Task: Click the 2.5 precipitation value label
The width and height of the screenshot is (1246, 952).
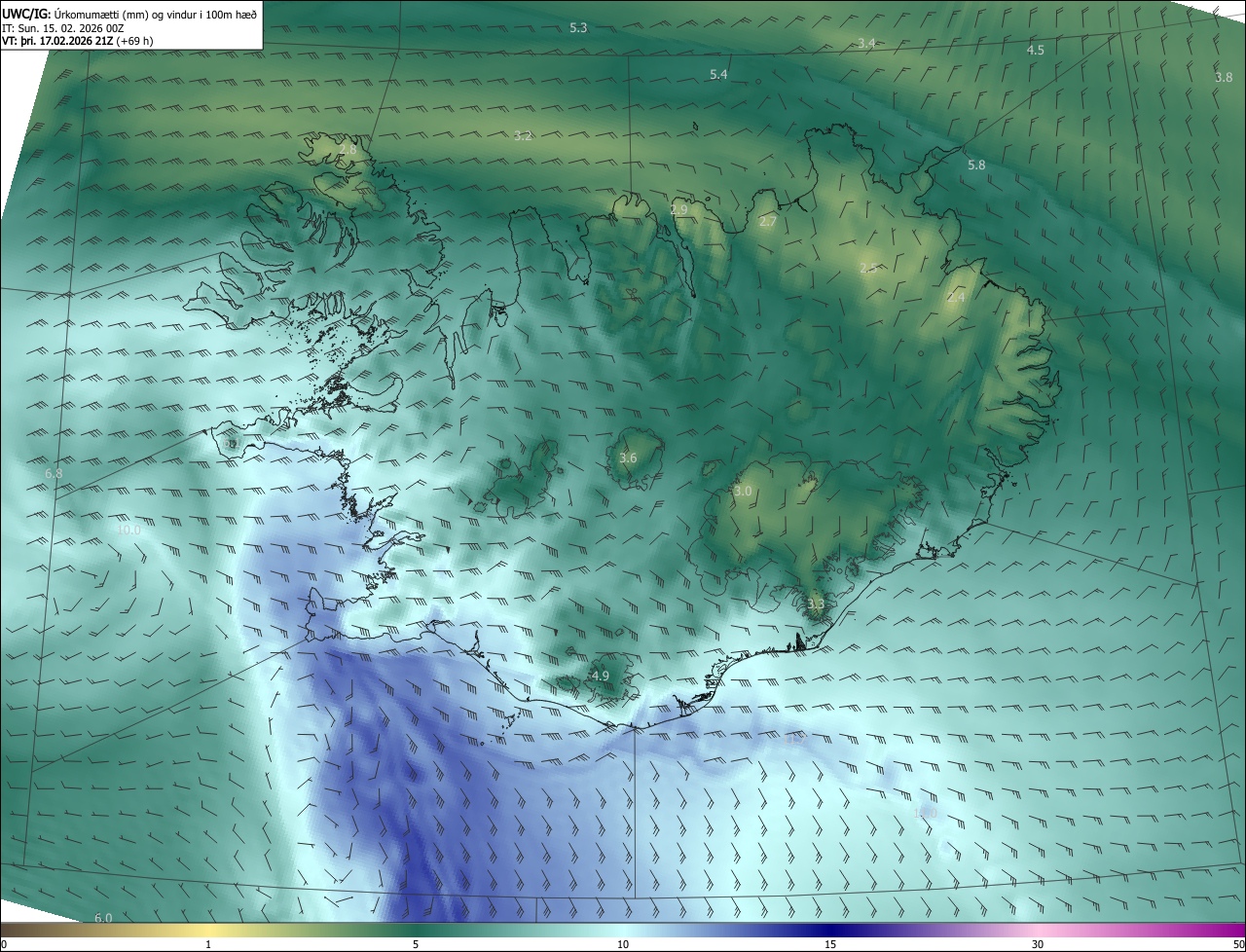Action: [868, 268]
